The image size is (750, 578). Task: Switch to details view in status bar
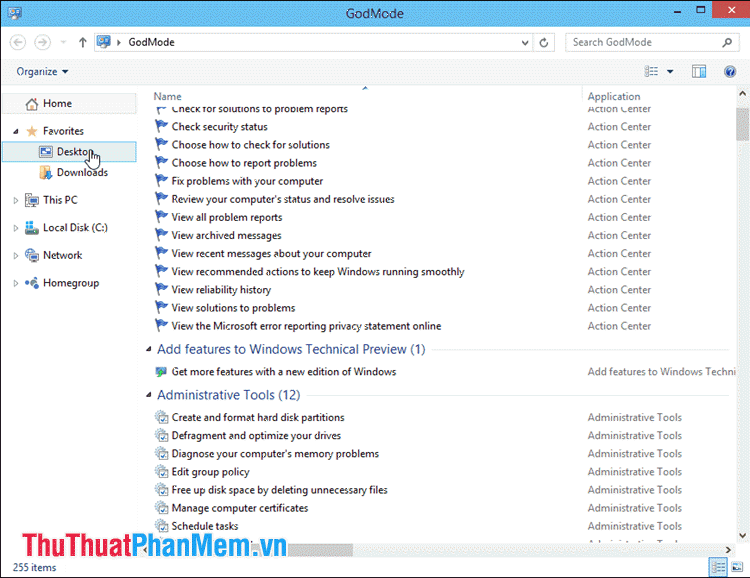pos(718,567)
